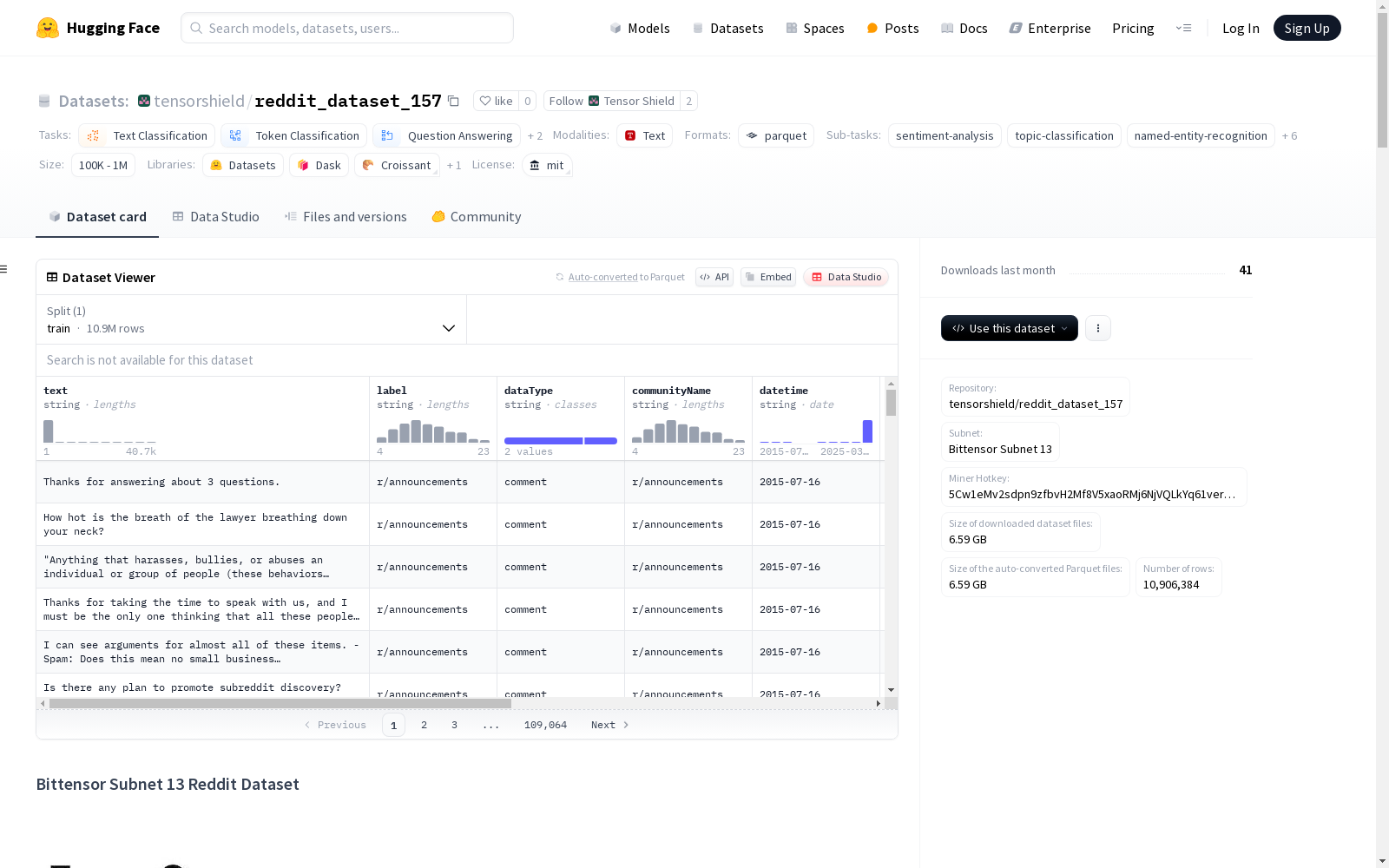Expand the +2 additional tasks
Image resolution: width=1389 pixels, height=868 pixels.
[535, 135]
